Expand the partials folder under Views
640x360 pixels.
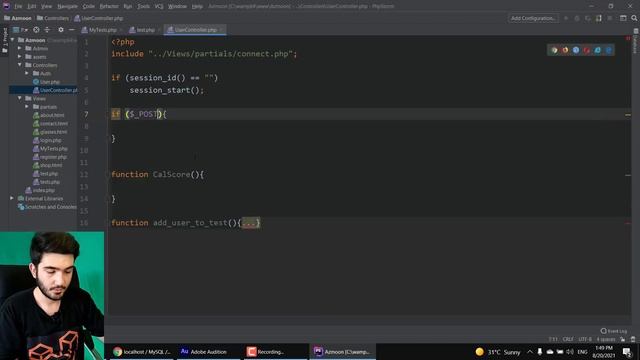[x=27, y=107]
